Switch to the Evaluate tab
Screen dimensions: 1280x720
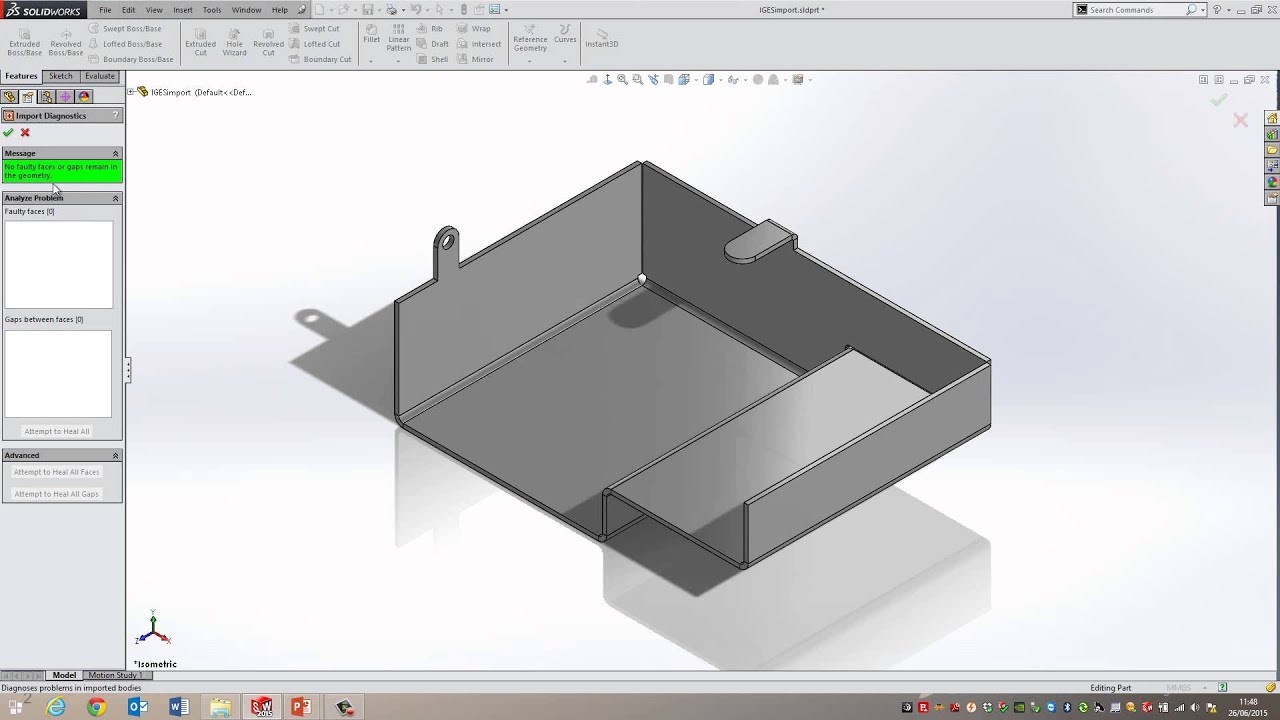(x=100, y=76)
